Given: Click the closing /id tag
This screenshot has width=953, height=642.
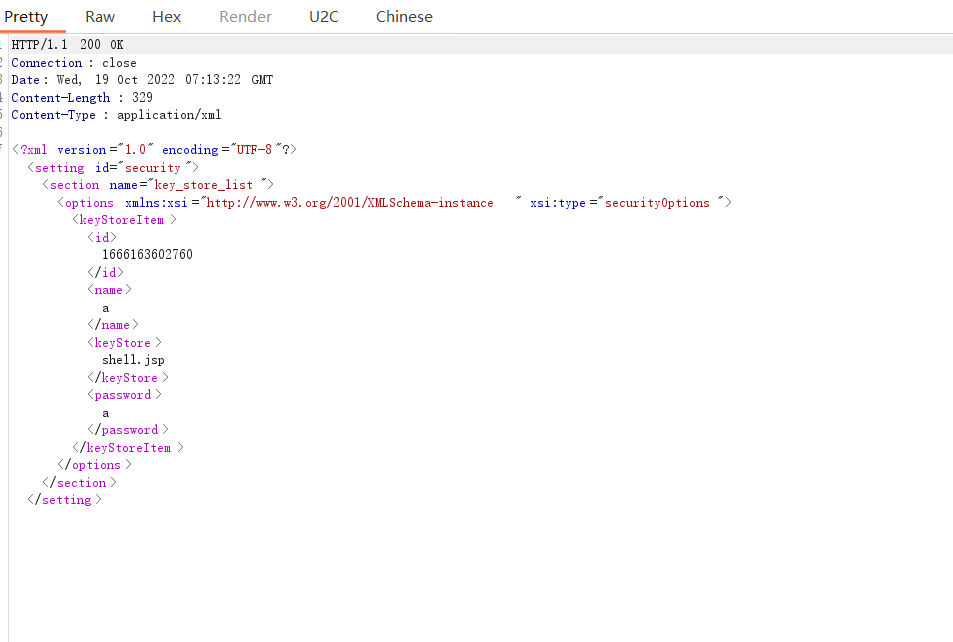Looking at the screenshot, I should [x=106, y=272].
